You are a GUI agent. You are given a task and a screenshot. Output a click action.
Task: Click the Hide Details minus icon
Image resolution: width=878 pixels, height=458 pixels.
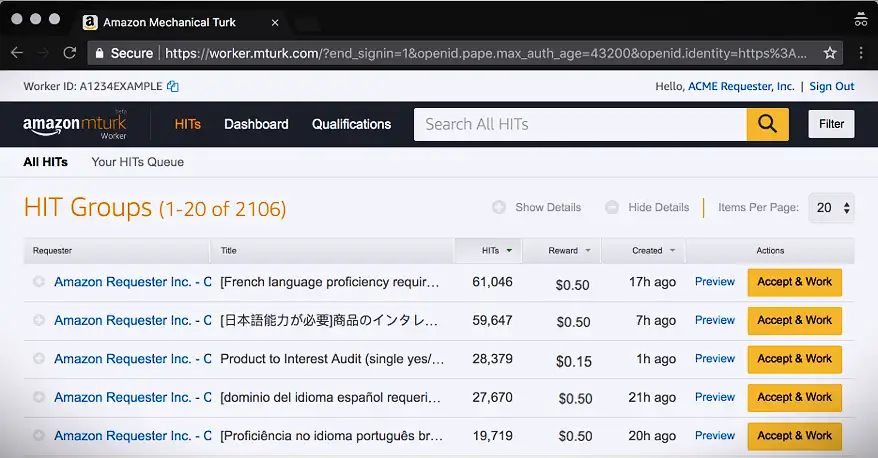tap(612, 207)
